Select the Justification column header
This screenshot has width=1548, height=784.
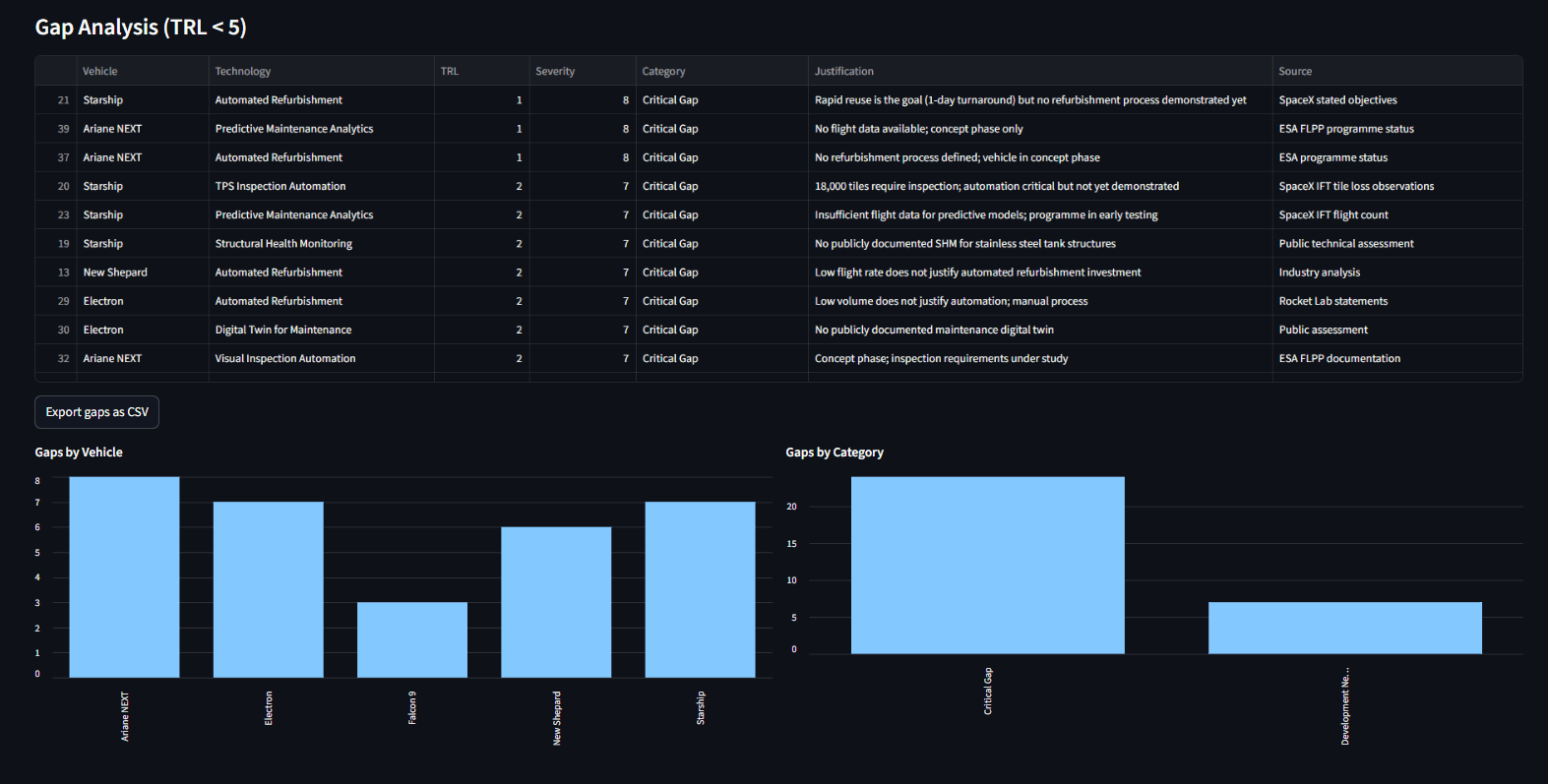[x=1040, y=71]
